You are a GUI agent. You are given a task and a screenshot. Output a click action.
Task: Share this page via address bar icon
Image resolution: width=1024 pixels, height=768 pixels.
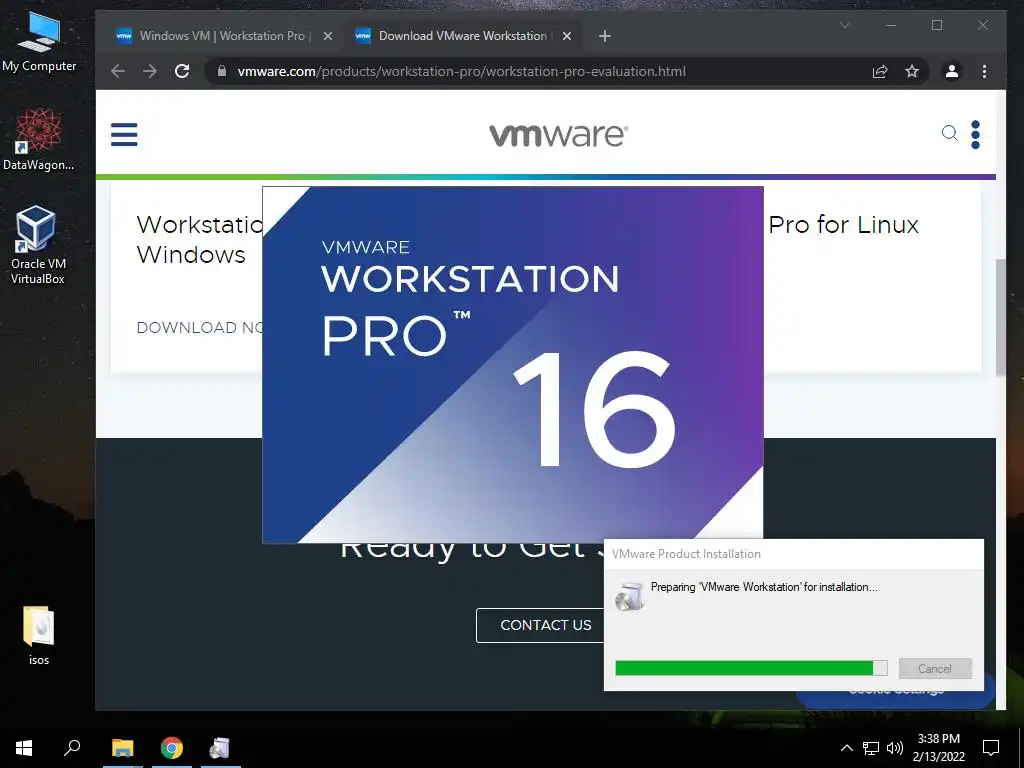tap(880, 71)
